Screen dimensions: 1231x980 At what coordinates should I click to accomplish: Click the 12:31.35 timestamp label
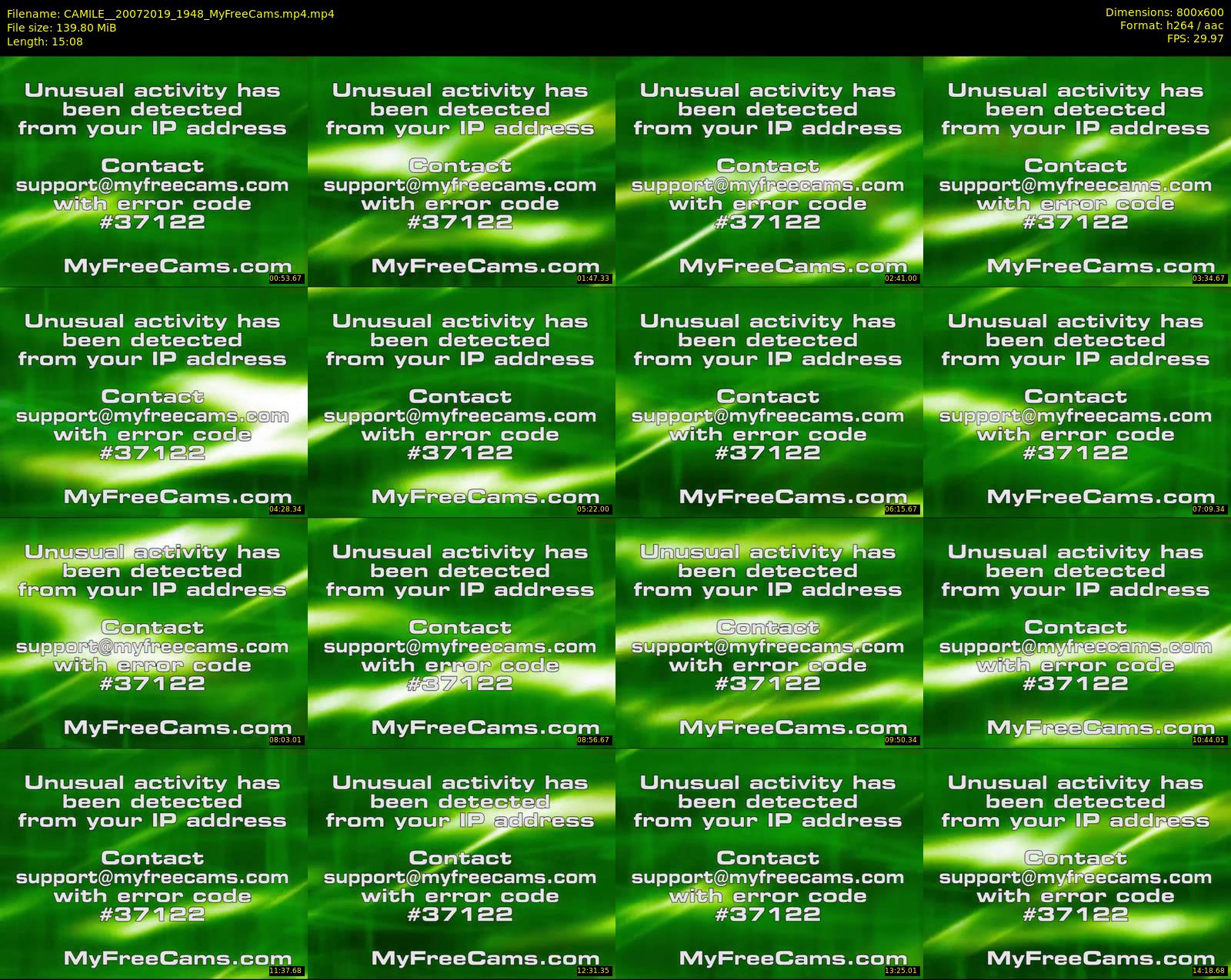594,971
